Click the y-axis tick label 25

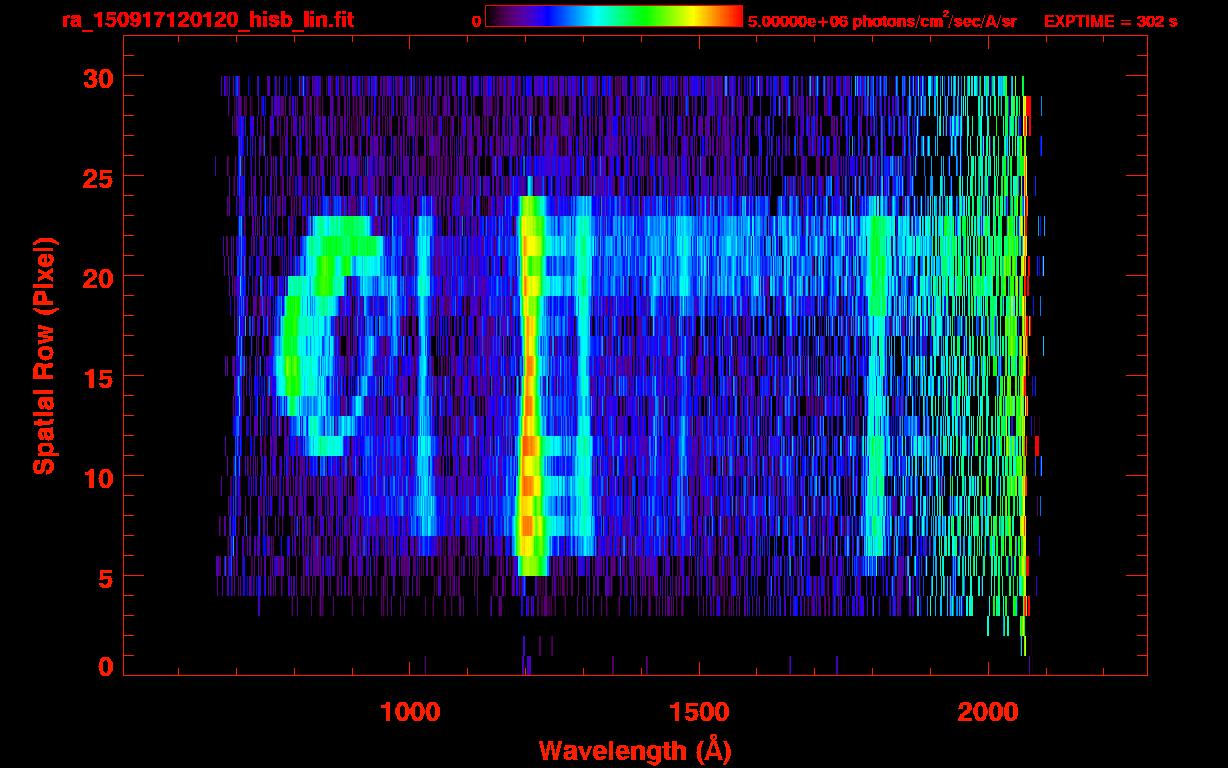pyautogui.click(x=97, y=177)
